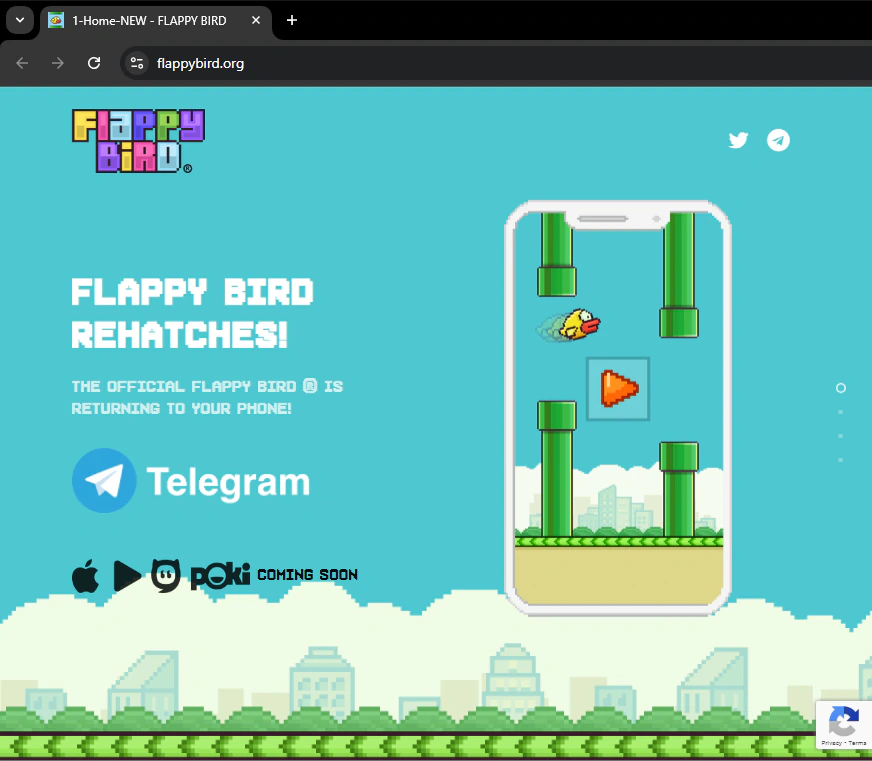Close the FLAPPY BIRD tab
The image size is (872, 761).
pyautogui.click(x=256, y=21)
